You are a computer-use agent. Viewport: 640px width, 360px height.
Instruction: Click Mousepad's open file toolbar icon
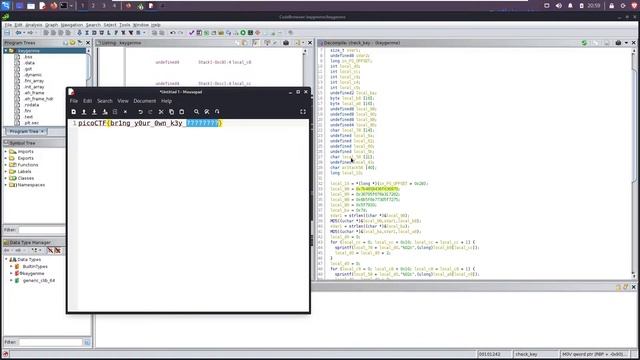84,112
